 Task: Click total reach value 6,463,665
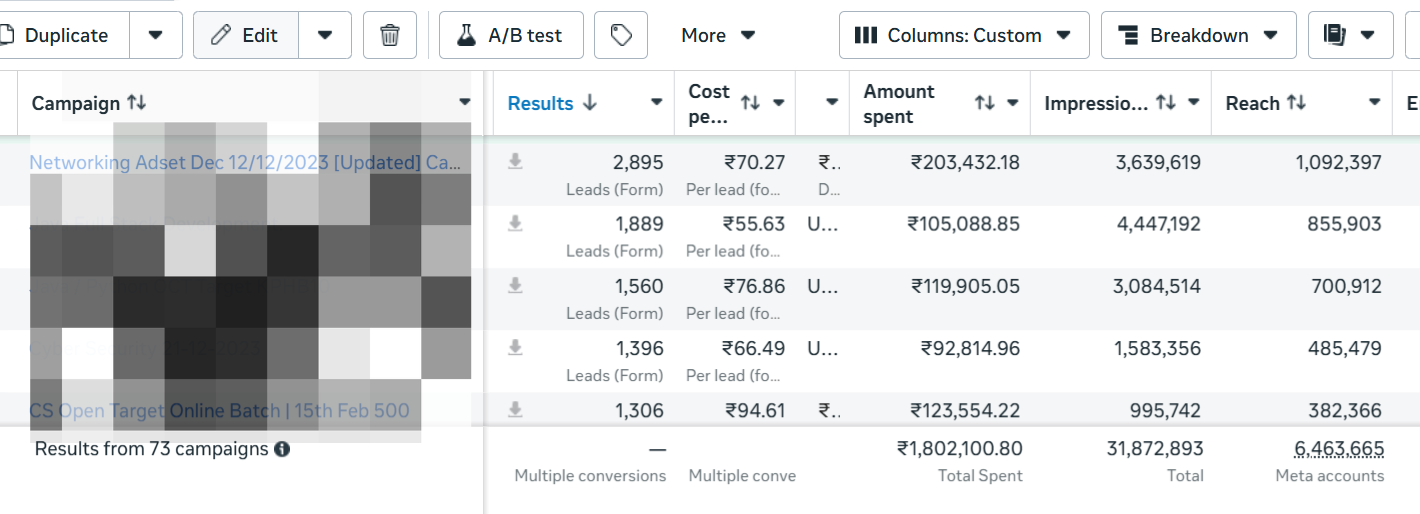pyautogui.click(x=1339, y=449)
